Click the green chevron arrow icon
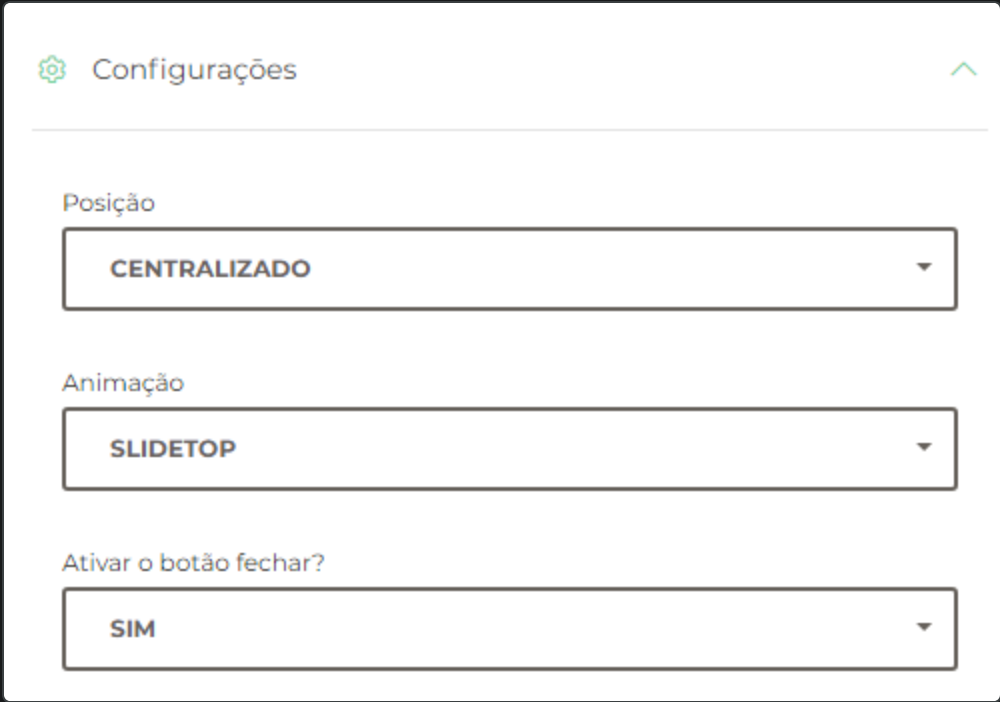The width and height of the screenshot is (1000, 702). 964,70
